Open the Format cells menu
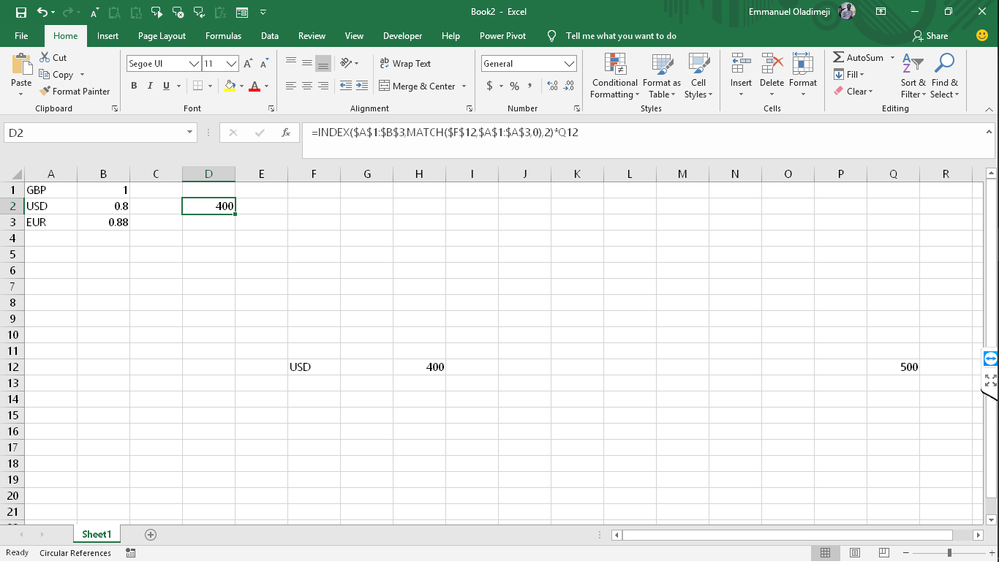Screen dimensions: 999x562 click(803, 76)
